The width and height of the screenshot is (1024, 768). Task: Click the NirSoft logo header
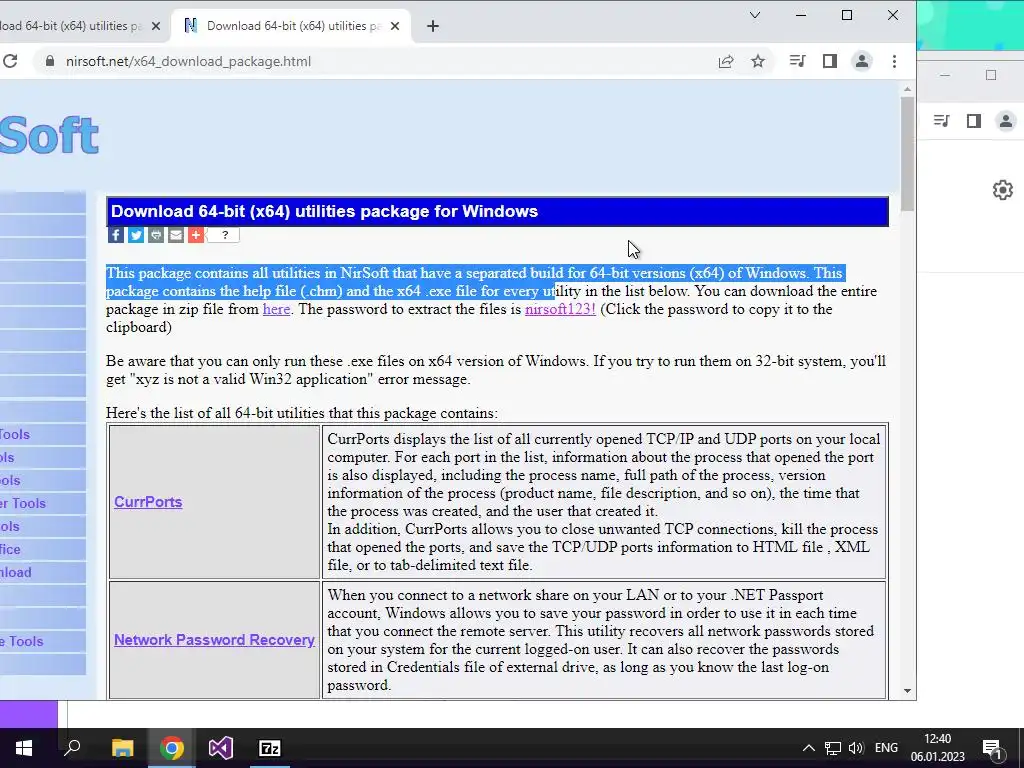(49, 135)
